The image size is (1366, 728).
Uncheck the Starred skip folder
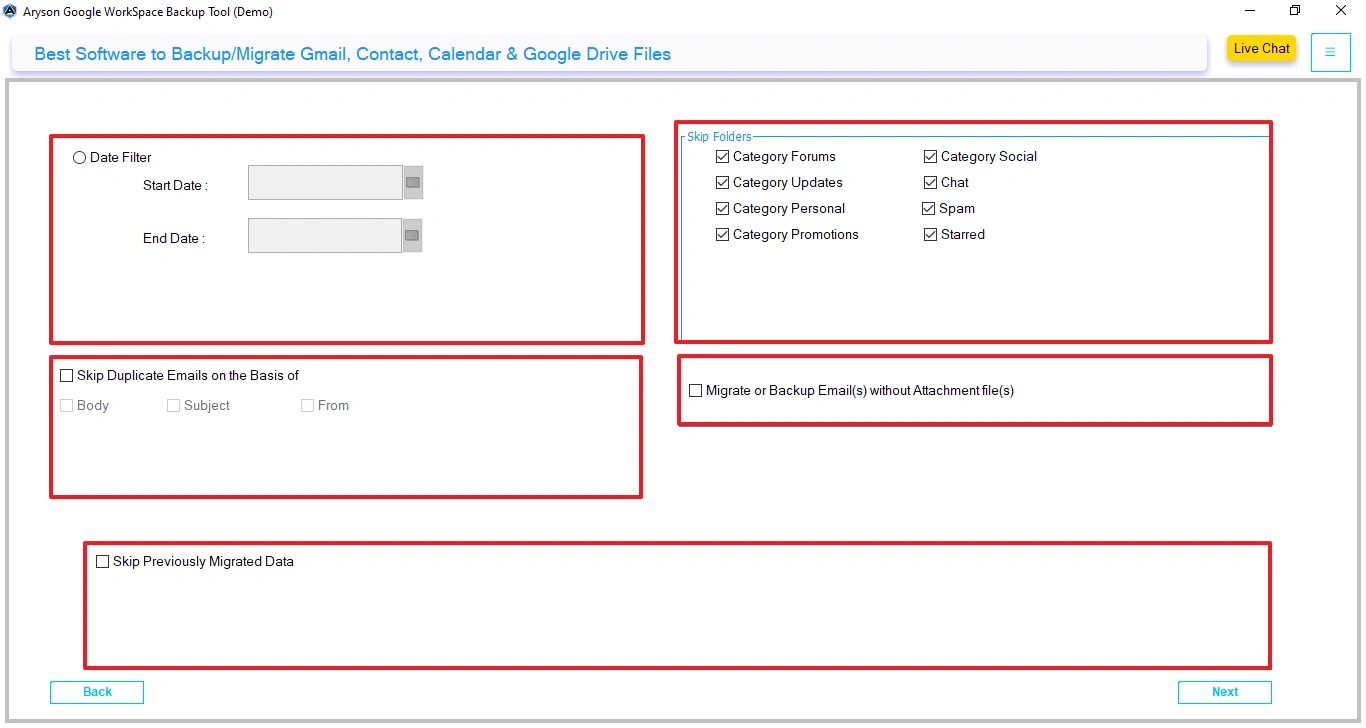930,234
